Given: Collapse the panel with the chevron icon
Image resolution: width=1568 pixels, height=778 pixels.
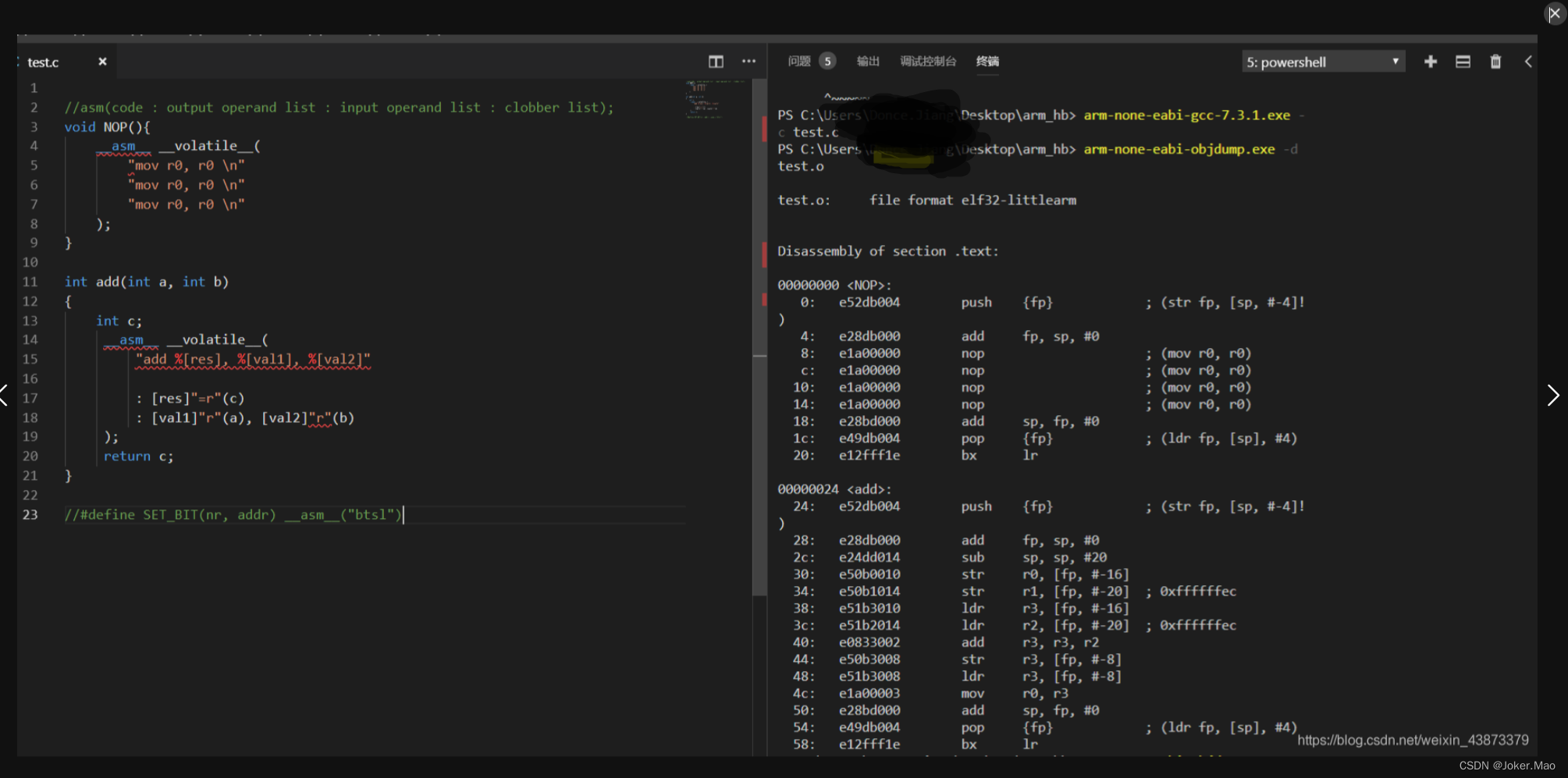Looking at the screenshot, I should click(1528, 61).
